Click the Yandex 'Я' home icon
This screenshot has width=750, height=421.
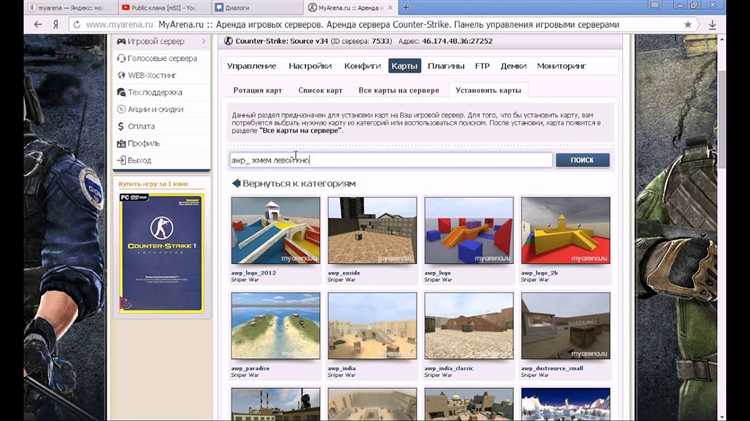pyautogui.click(x=55, y=24)
